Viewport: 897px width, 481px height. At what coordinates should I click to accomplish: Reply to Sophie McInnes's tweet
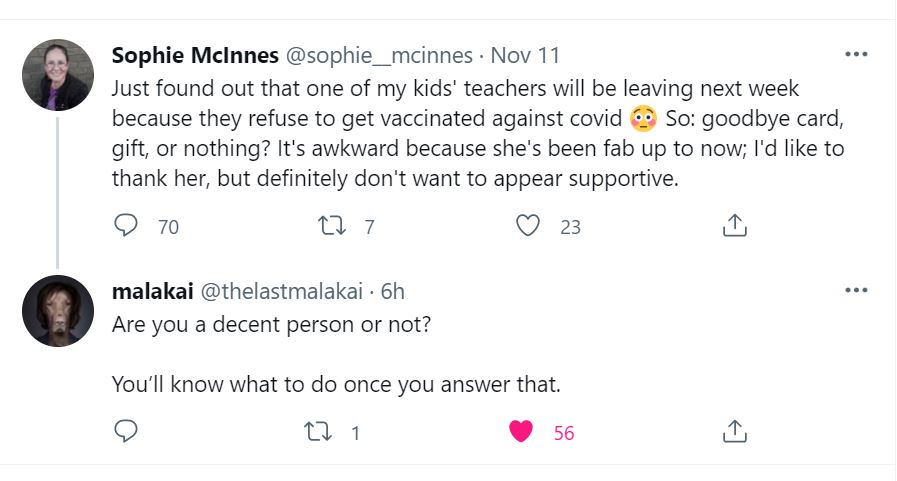coord(126,227)
